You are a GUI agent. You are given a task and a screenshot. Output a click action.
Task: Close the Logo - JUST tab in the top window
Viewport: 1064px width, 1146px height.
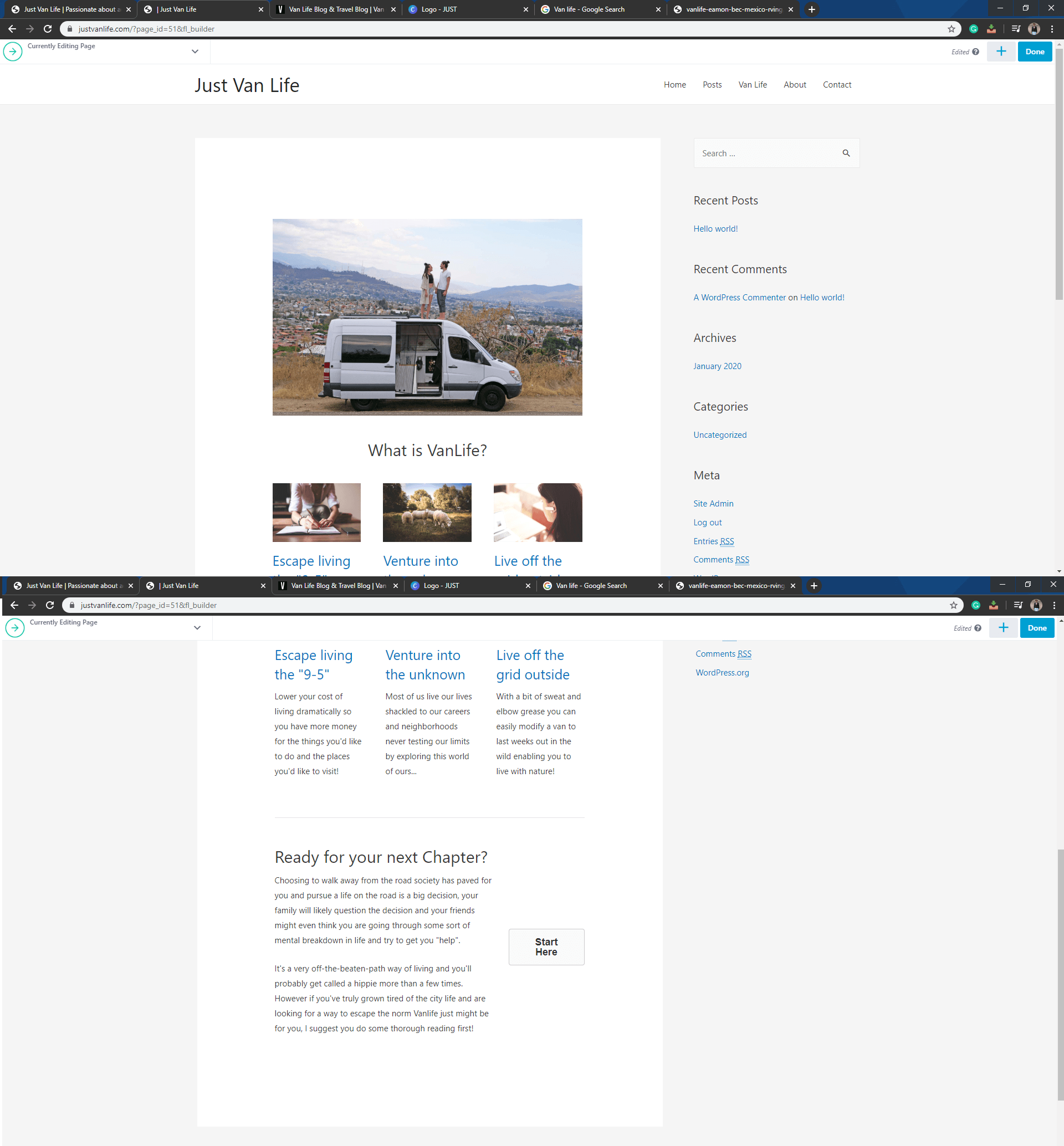pyautogui.click(x=526, y=9)
